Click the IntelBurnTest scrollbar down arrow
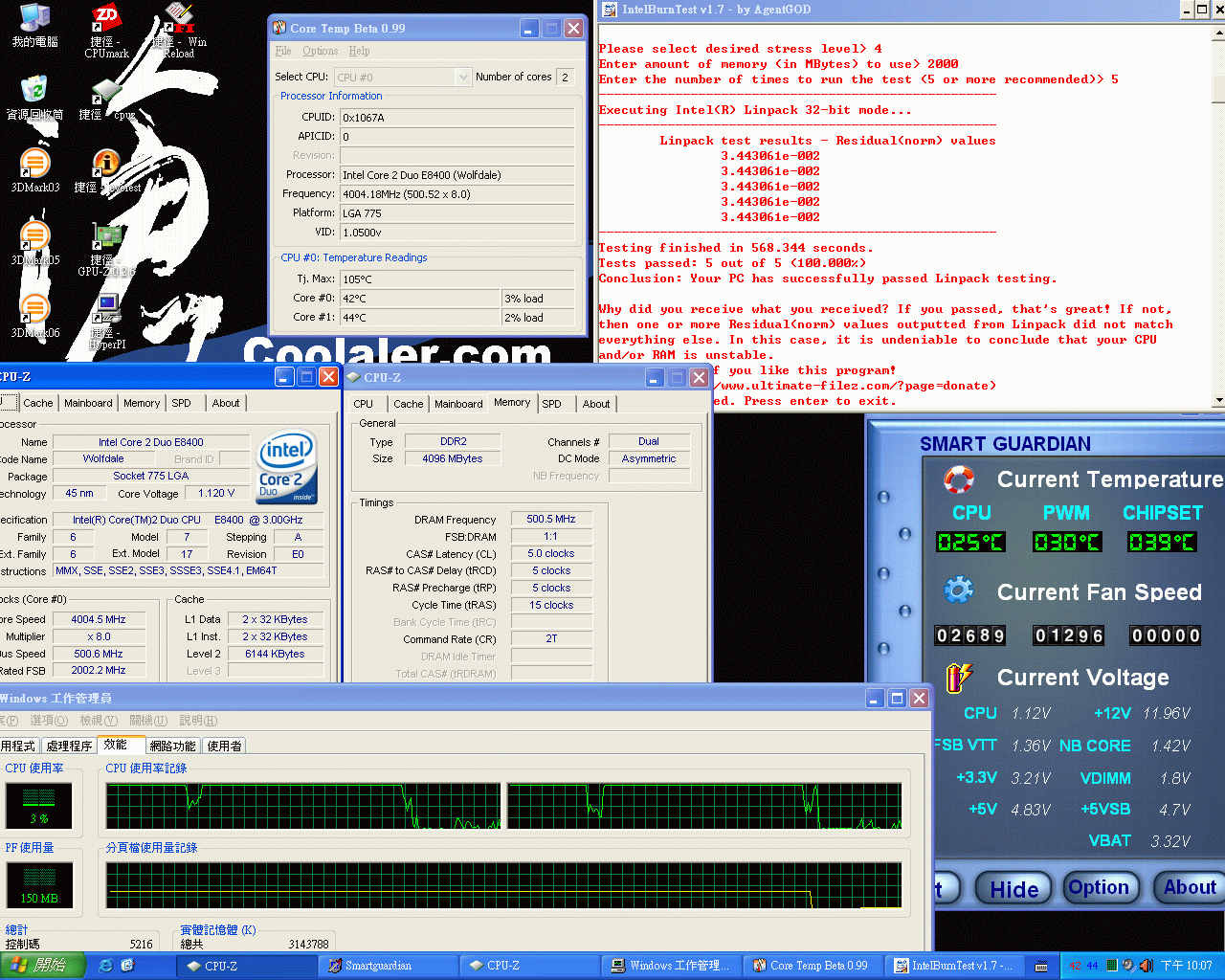 (x=1218, y=400)
